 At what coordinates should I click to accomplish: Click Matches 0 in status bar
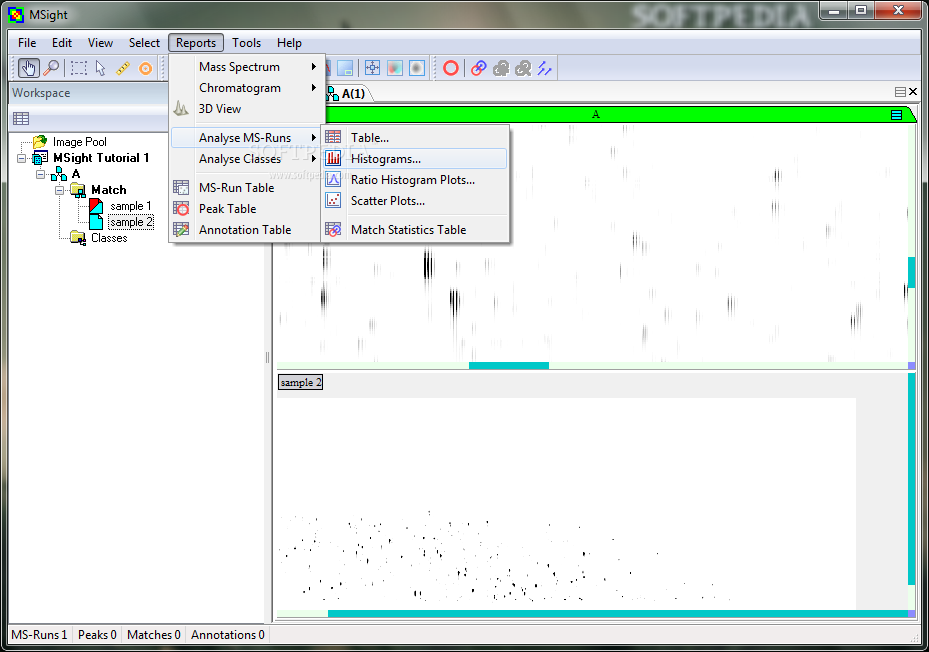click(153, 635)
